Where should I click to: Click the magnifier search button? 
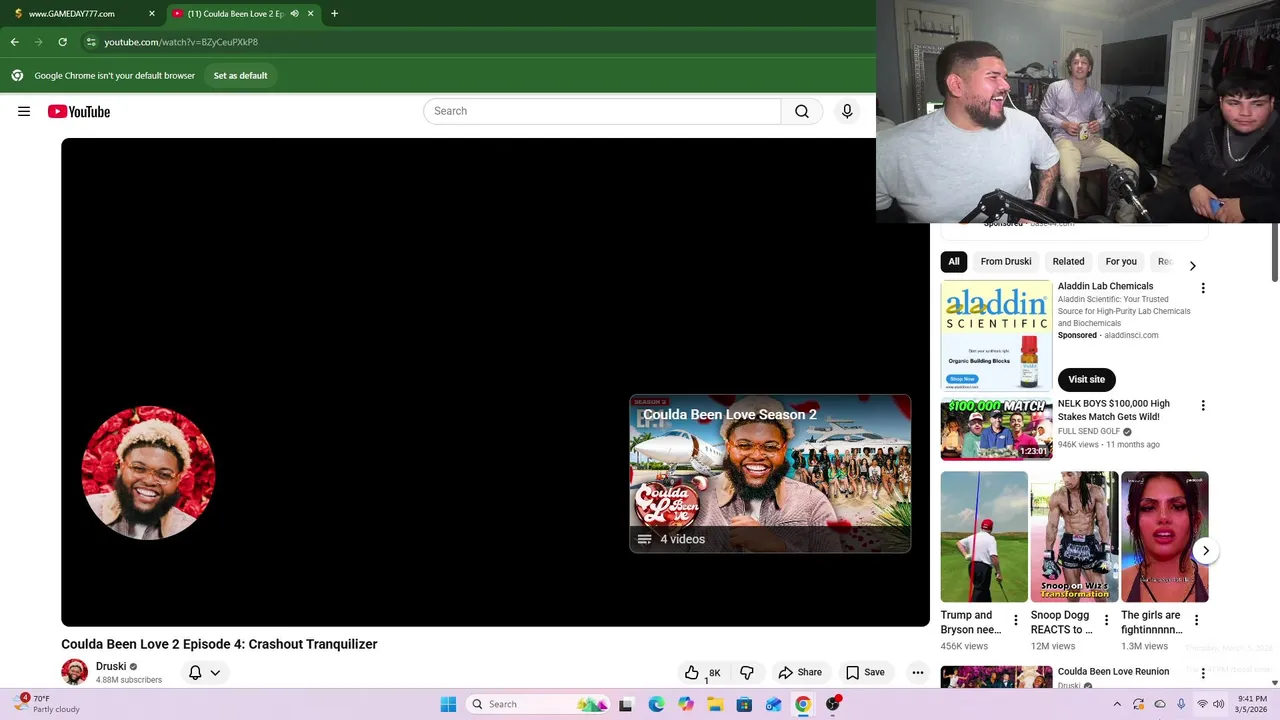tap(802, 111)
